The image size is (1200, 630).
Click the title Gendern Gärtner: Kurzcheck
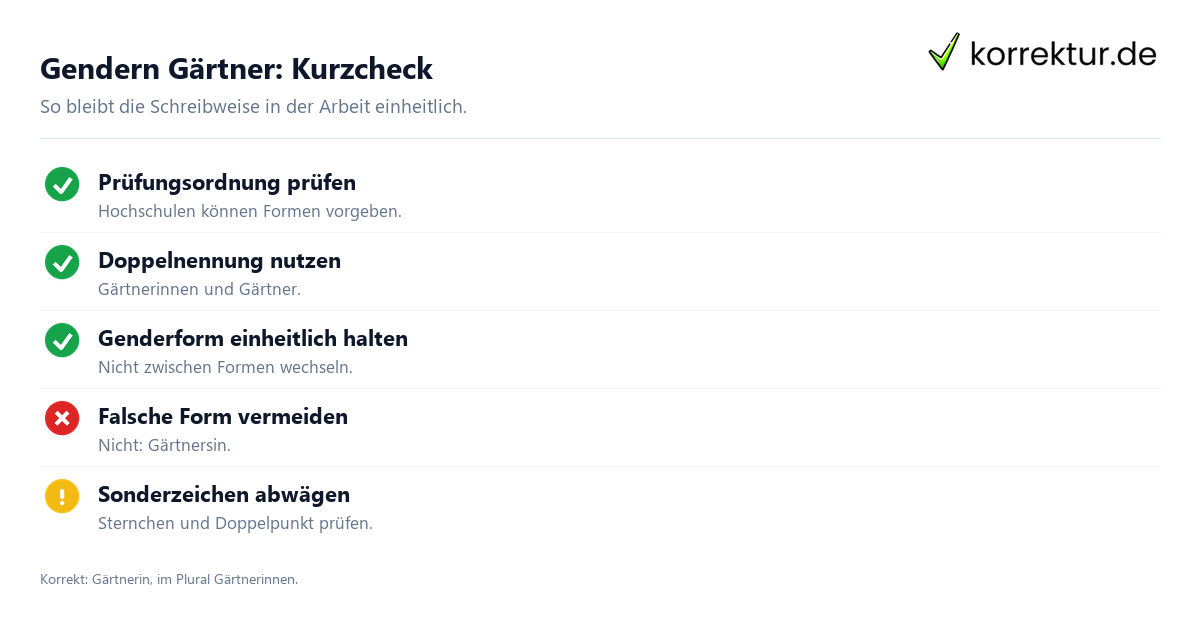(x=236, y=69)
